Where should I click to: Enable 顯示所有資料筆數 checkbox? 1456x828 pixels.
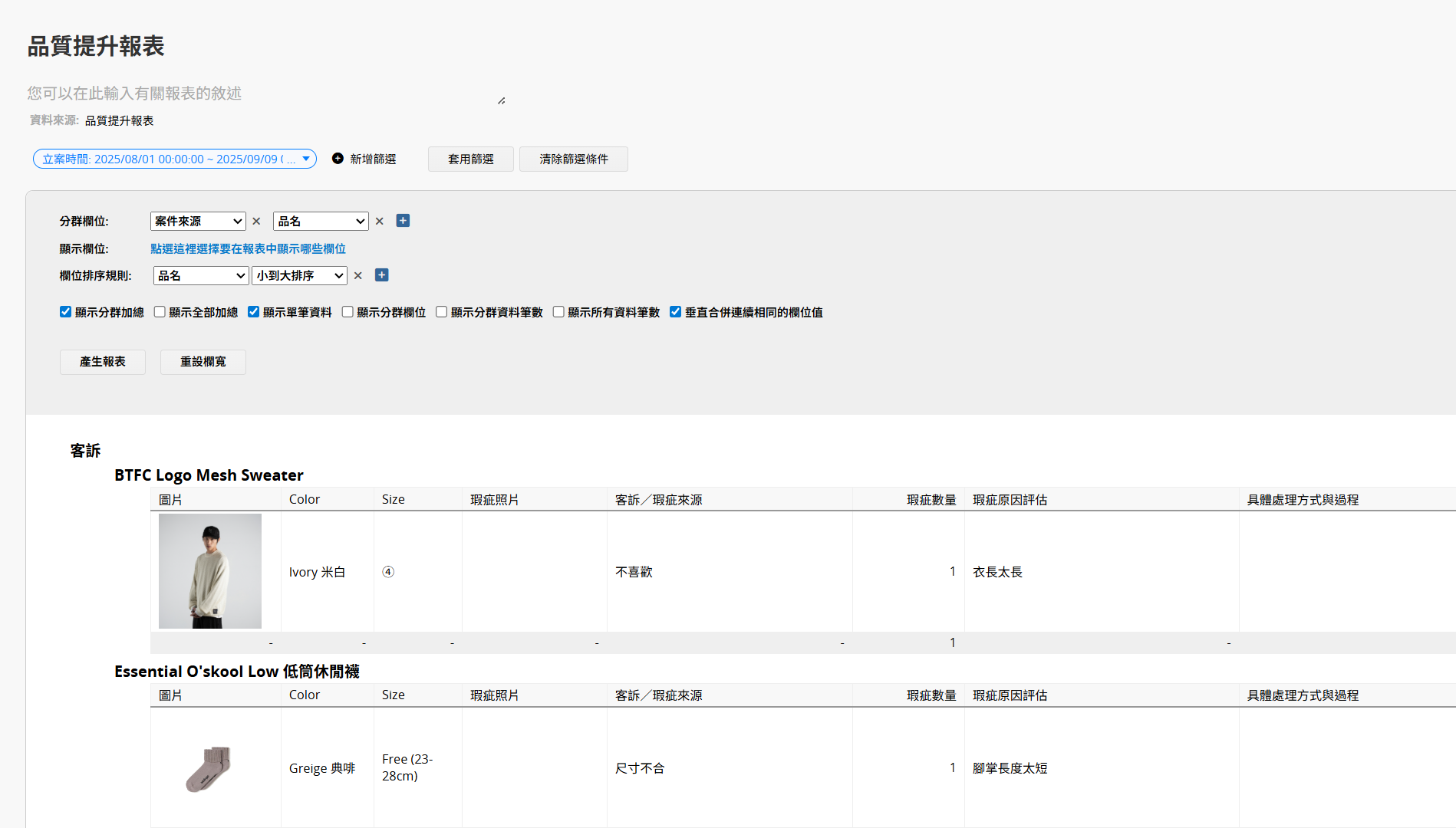(558, 312)
